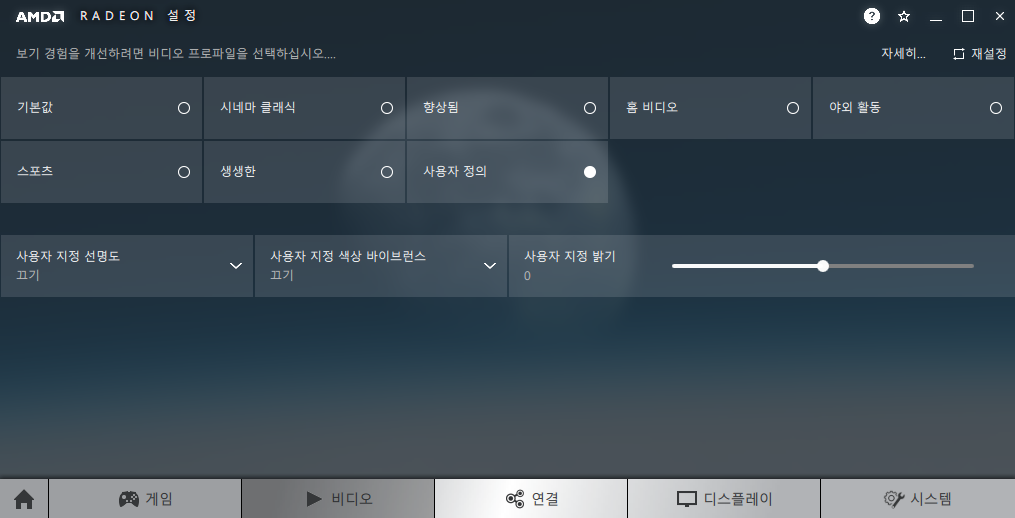Screen dimensions: 1015x518
Task: Go to the Home icon tab
Action: pyautogui.click(x=24, y=499)
